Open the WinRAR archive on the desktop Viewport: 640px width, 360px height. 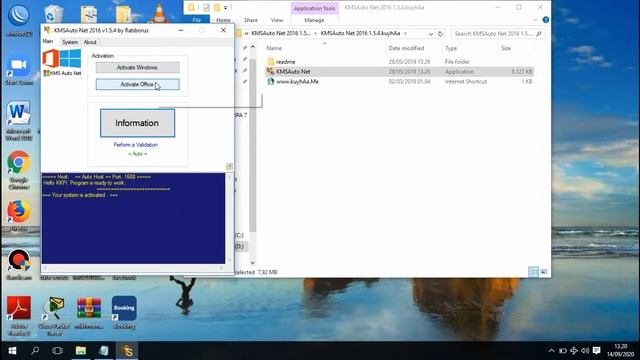pos(89,308)
